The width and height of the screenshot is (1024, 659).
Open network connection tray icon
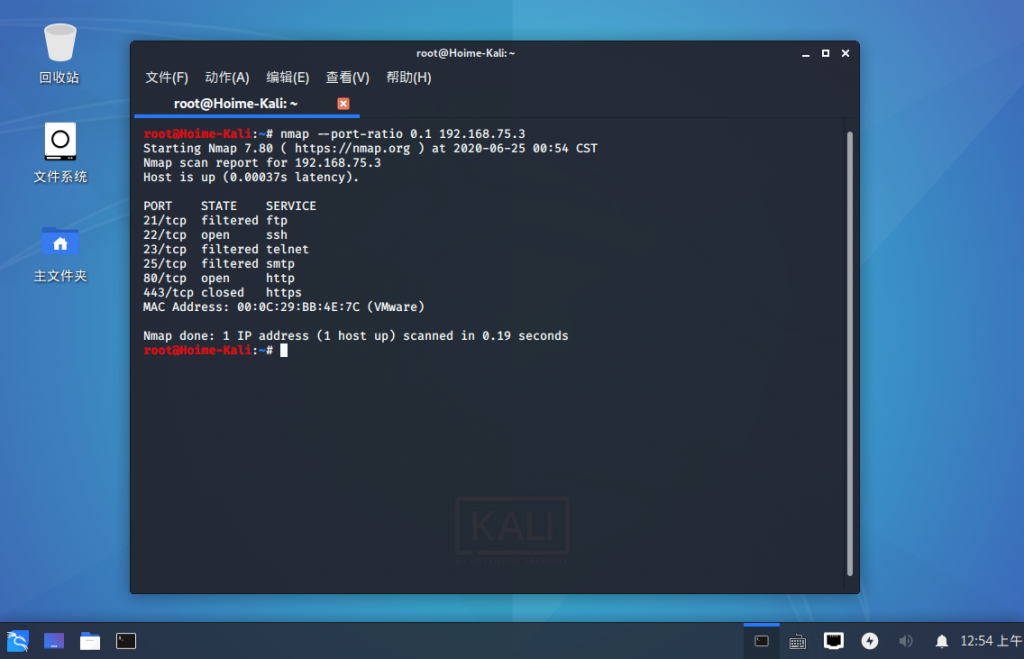pos(833,641)
